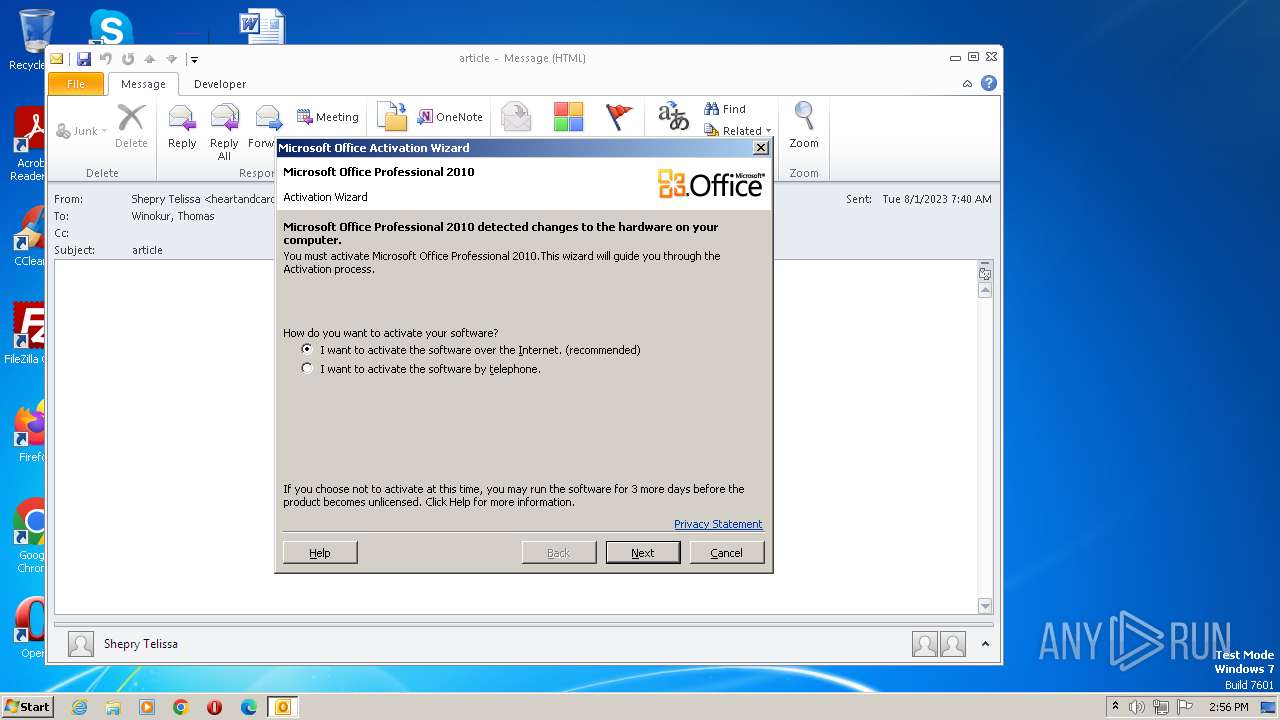This screenshot has width=1280, height=720.
Task: Click the Follow Up flag icon
Action: point(620,117)
